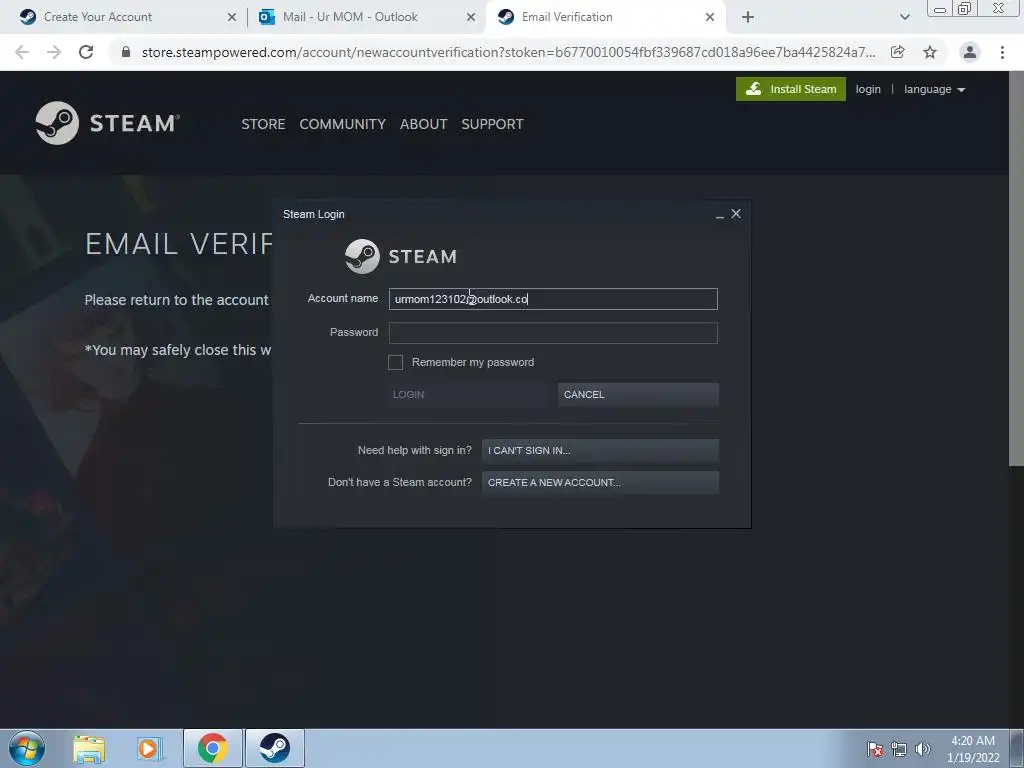
Task: Click the browser address bar URL
Action: click(508, 52)
